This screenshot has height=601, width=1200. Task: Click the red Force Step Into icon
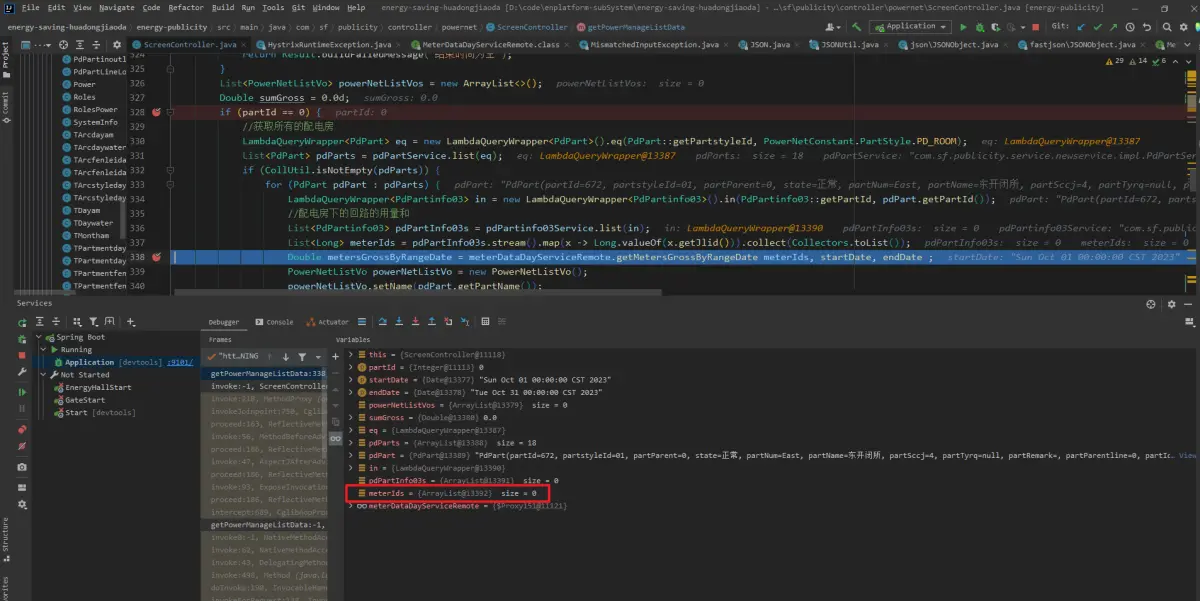[417, 322]
